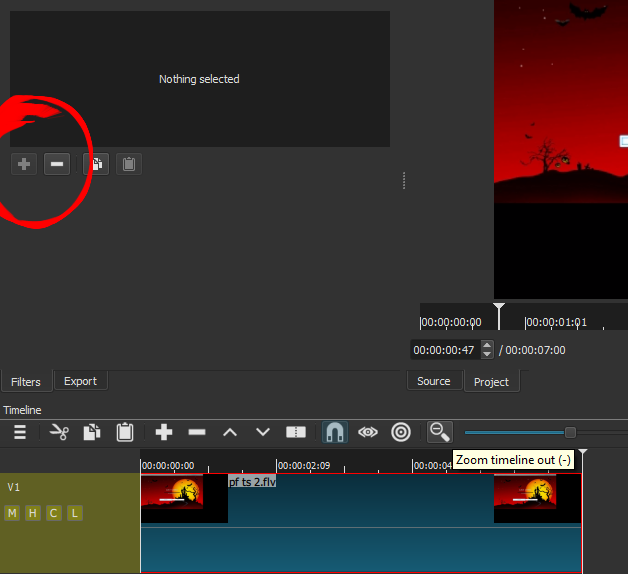Click the Cut scissors icon in timeline toolbar
This screenshot has width=628, height=574.
pos(59,432)
